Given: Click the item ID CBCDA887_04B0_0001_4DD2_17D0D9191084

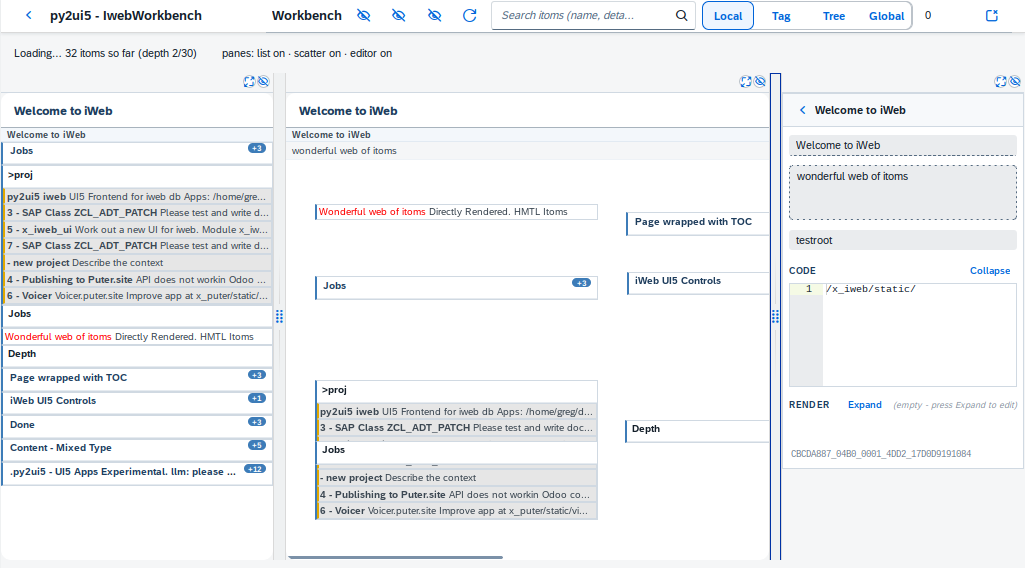Looking at the screenshot, I should click(x=881, y=454).
